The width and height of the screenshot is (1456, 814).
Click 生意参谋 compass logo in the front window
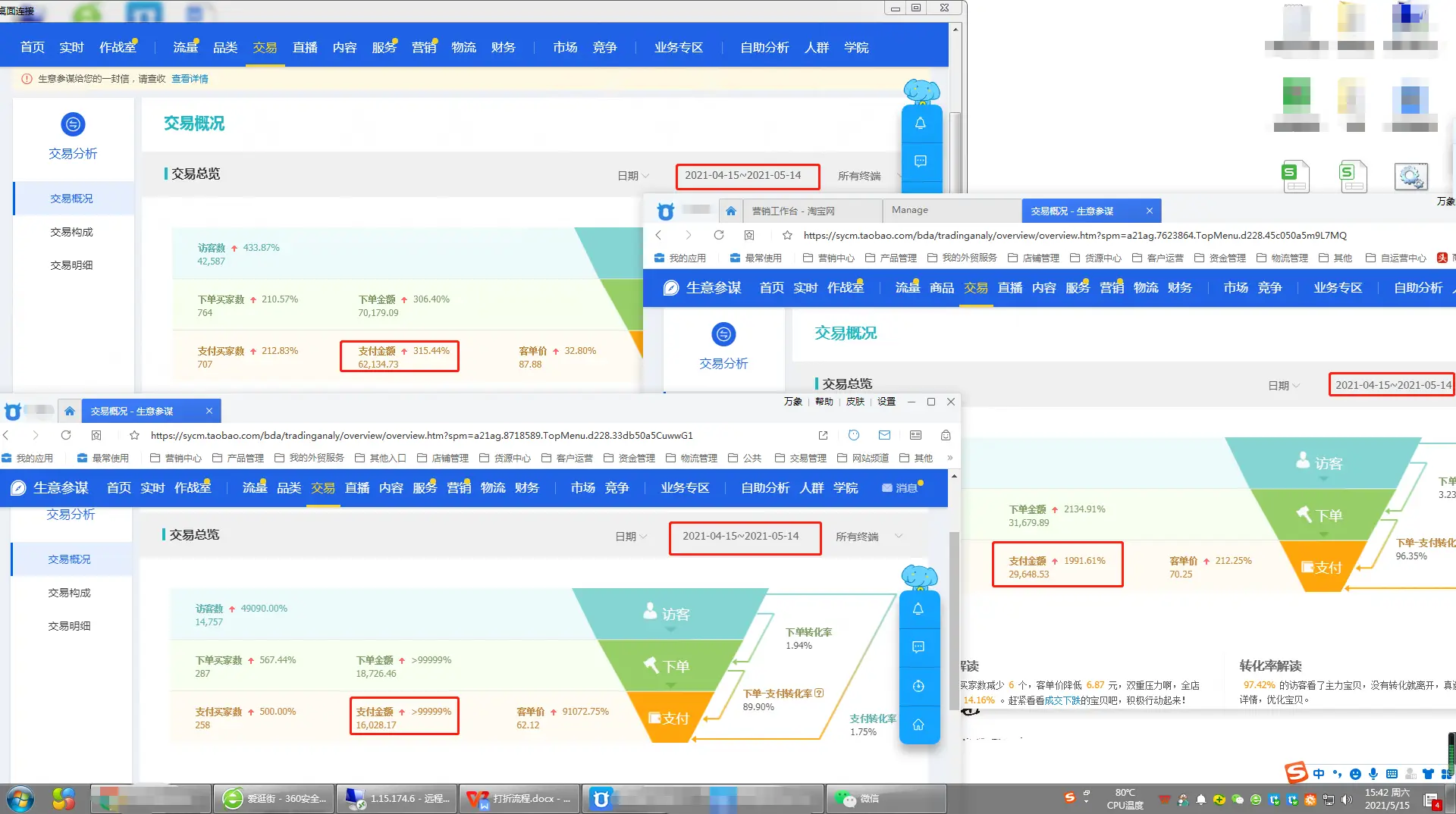click(19, 488)
